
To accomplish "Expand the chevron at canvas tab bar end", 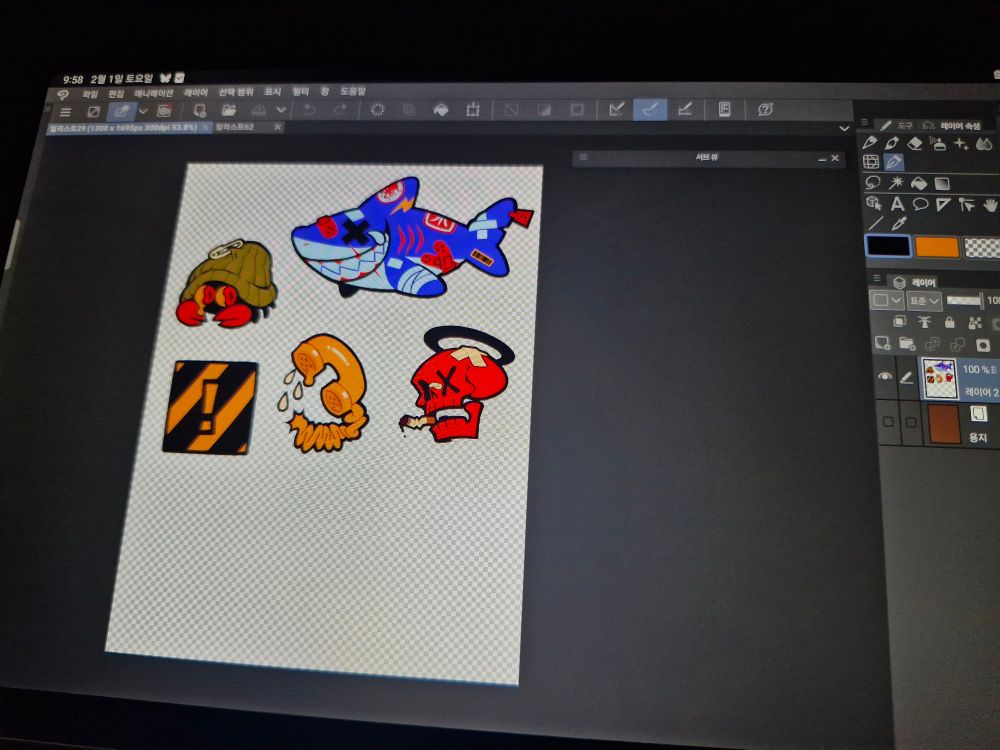I will 844,129.
